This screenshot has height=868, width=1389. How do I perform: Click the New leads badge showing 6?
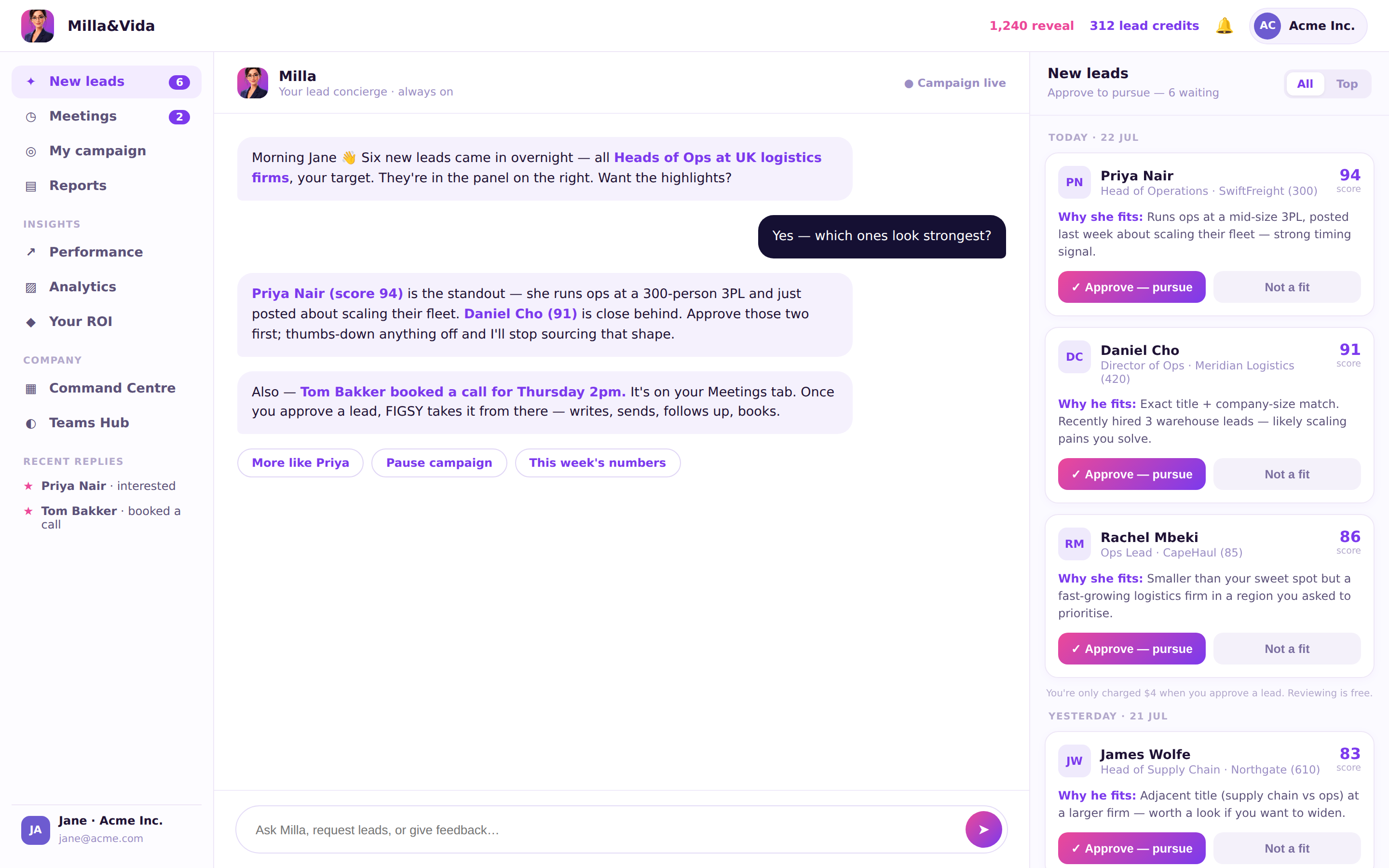179,82
